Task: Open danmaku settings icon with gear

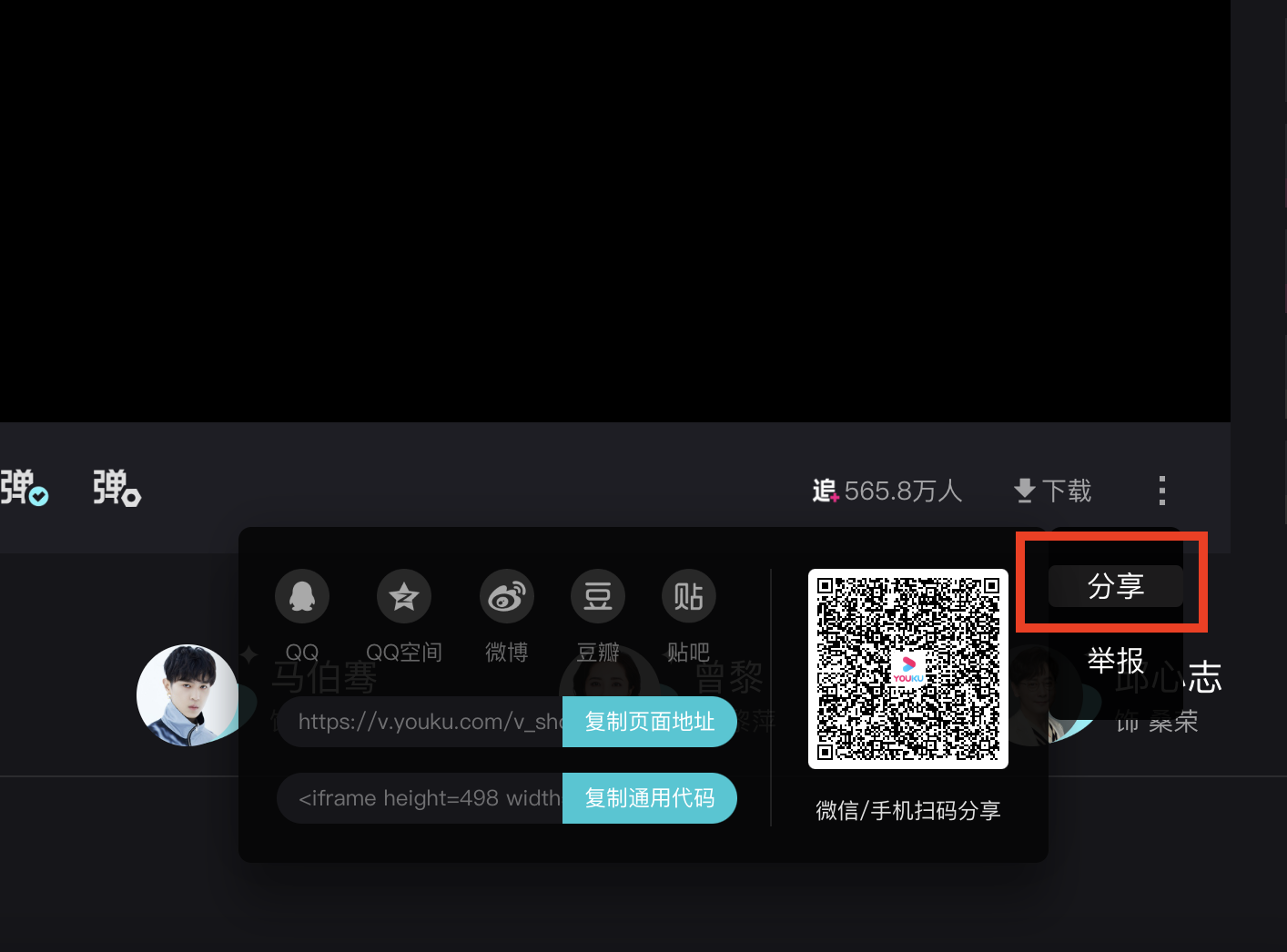Action: (x=117, y=488)
